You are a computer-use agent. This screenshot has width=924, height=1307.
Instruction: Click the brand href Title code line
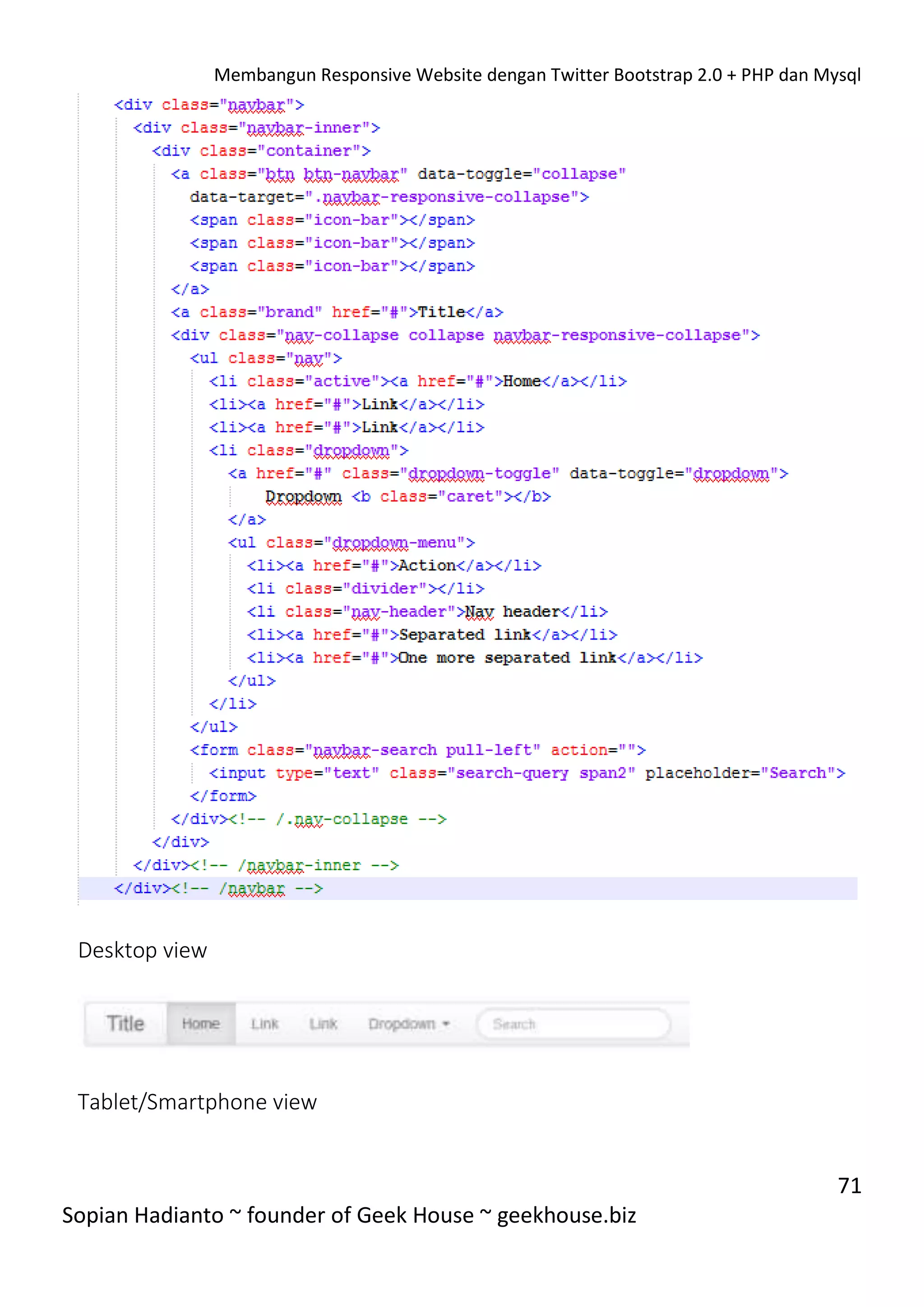337,312
